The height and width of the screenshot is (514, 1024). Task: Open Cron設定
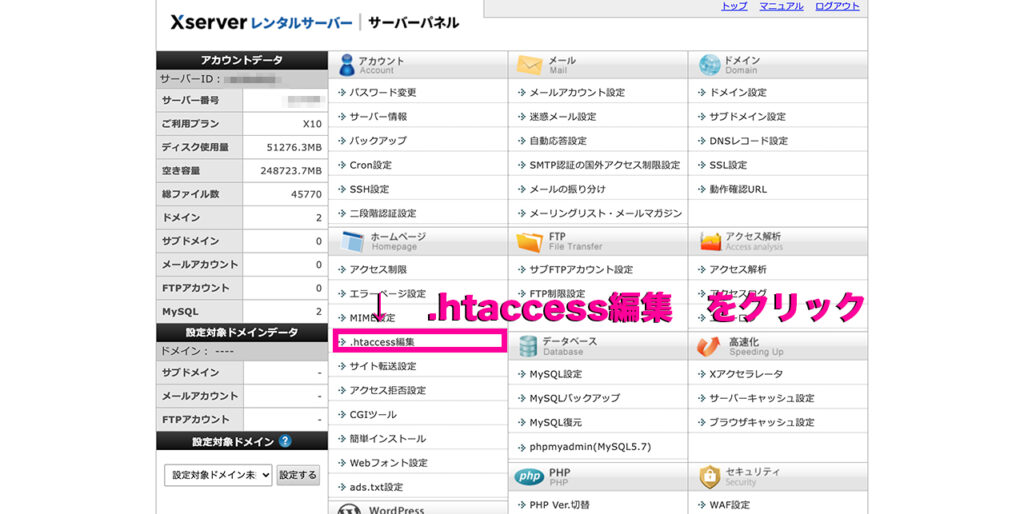point(370,165)
